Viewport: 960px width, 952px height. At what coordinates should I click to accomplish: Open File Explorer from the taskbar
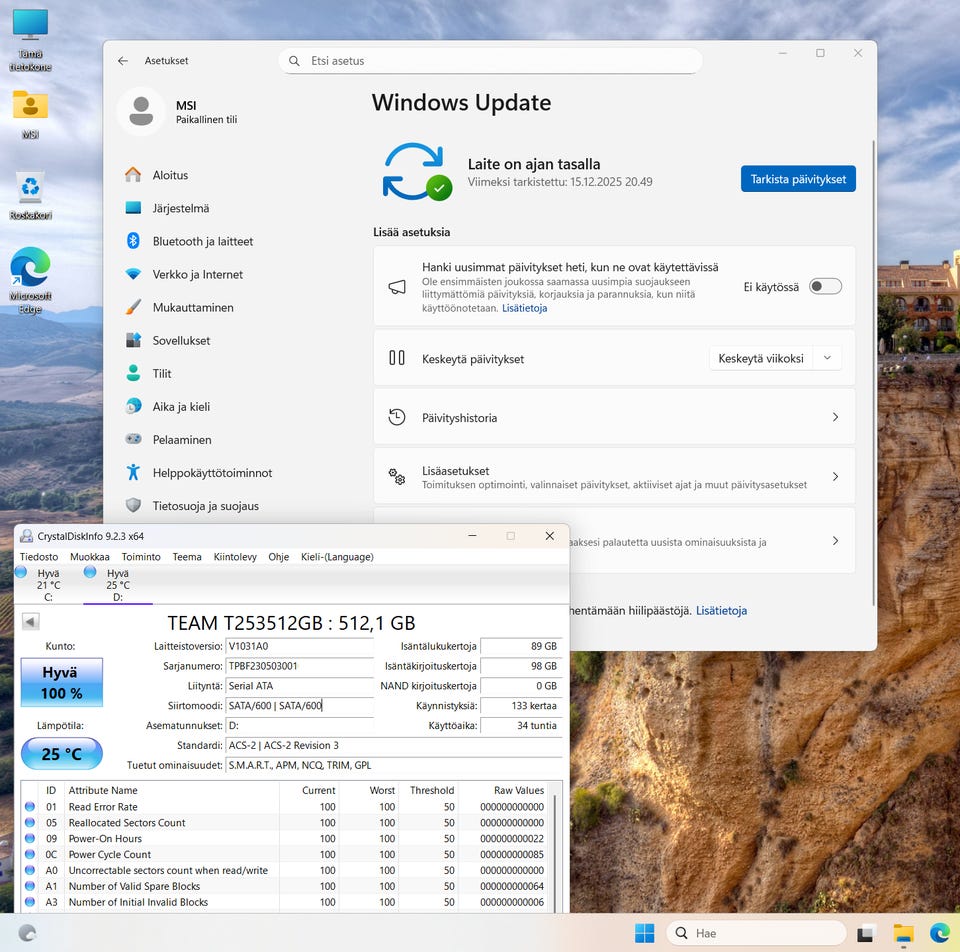point(903,934)
